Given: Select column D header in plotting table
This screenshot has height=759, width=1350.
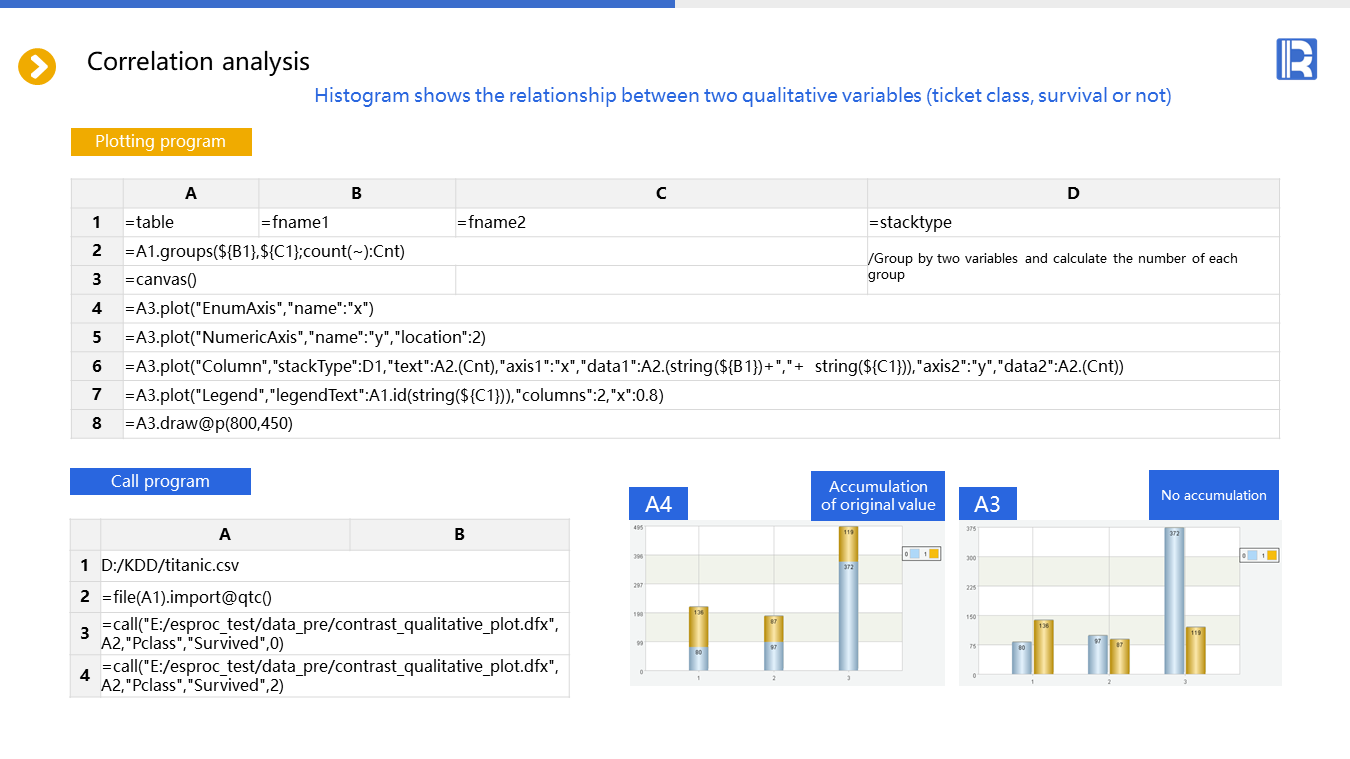Looking at the screenshot, I should click(1073, 194).
